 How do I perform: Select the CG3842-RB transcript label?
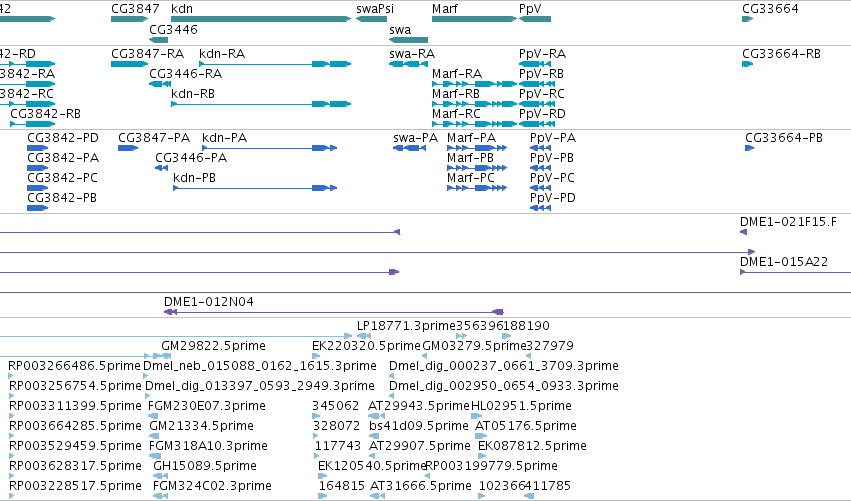[x=46, y=114]
